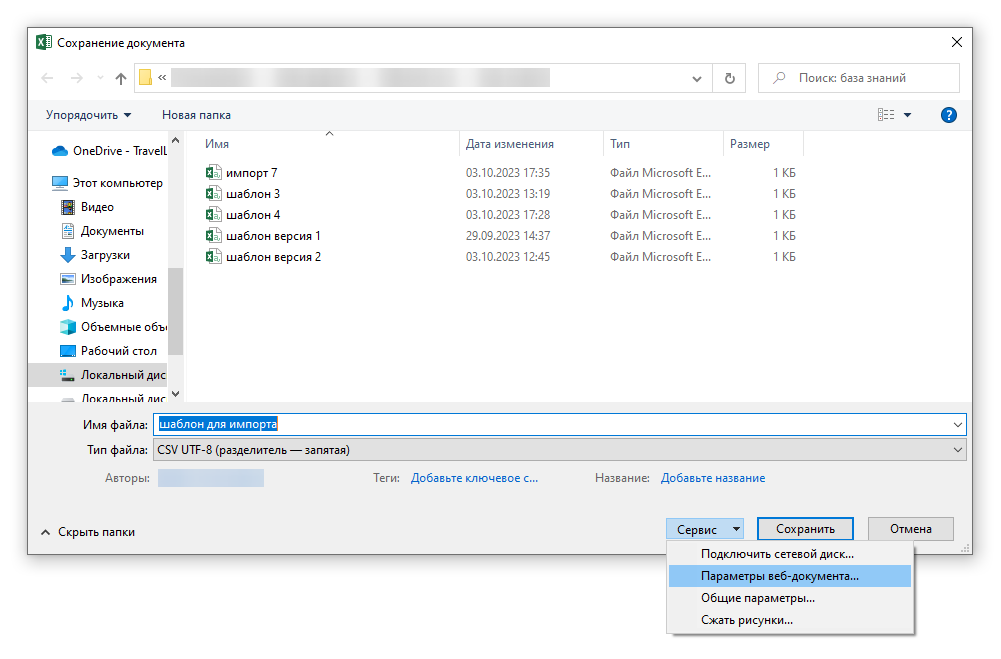The image size is (1001, 659).
Task: Click the refresh folder icon
Action: pos(729,78)
